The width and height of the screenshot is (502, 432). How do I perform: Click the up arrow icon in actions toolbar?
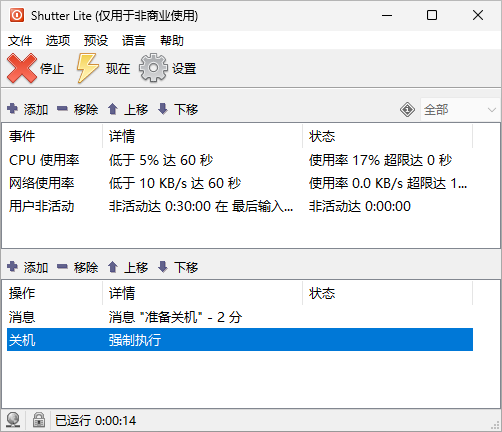tap(113, 267)
